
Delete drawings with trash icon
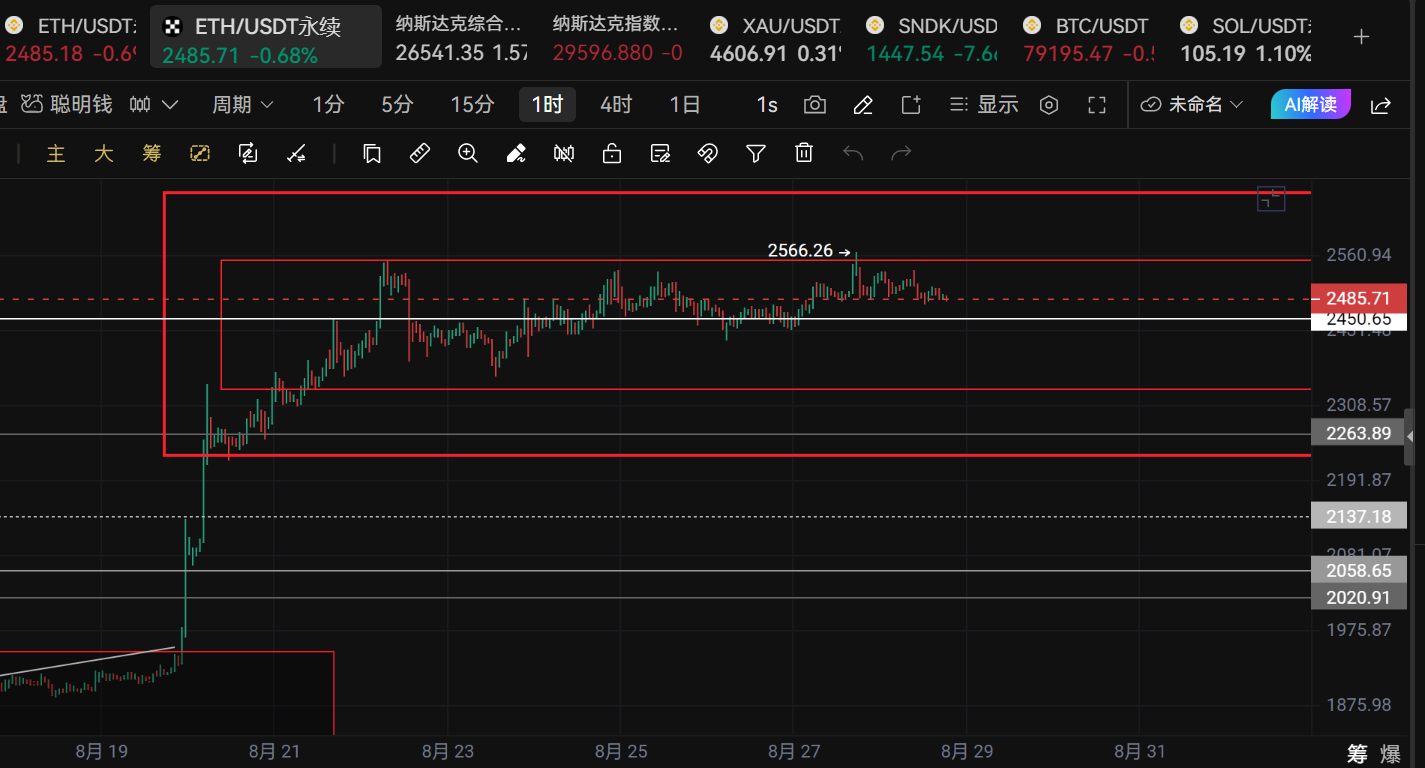pyautogui.click(x=804, y=153)
